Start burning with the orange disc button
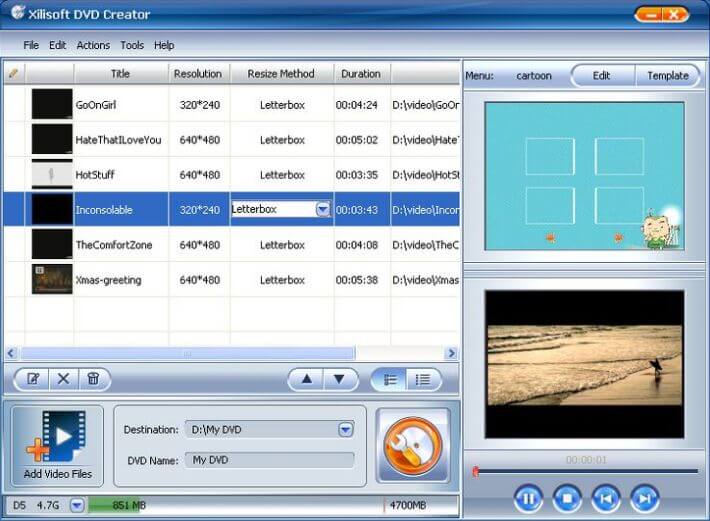This screenshot has height=521, width=710. (x=413, y=445)
